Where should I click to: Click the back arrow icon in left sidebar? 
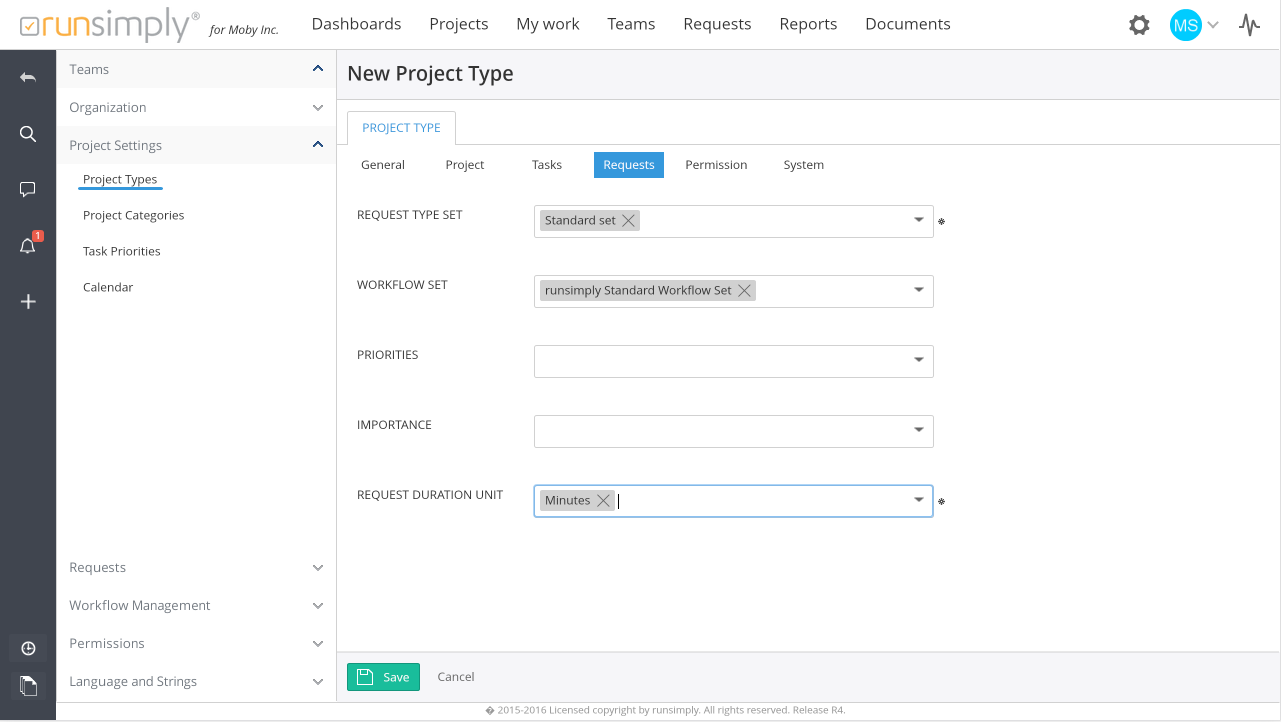pos(28,77)
